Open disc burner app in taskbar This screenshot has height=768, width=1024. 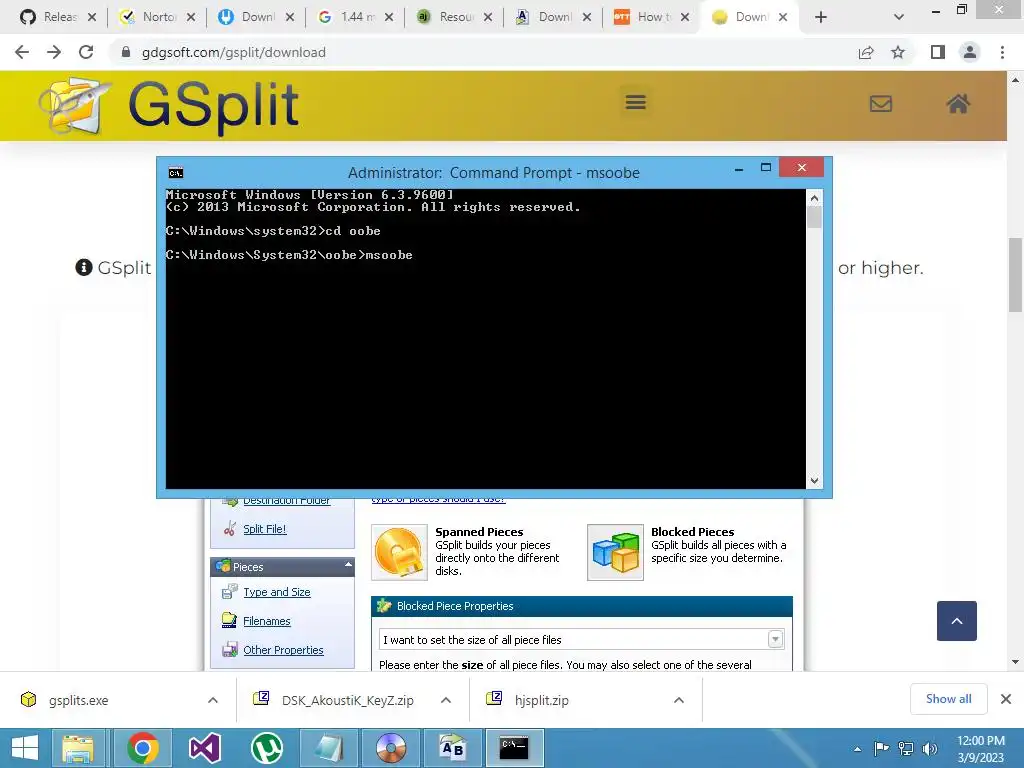coord(391,748)
